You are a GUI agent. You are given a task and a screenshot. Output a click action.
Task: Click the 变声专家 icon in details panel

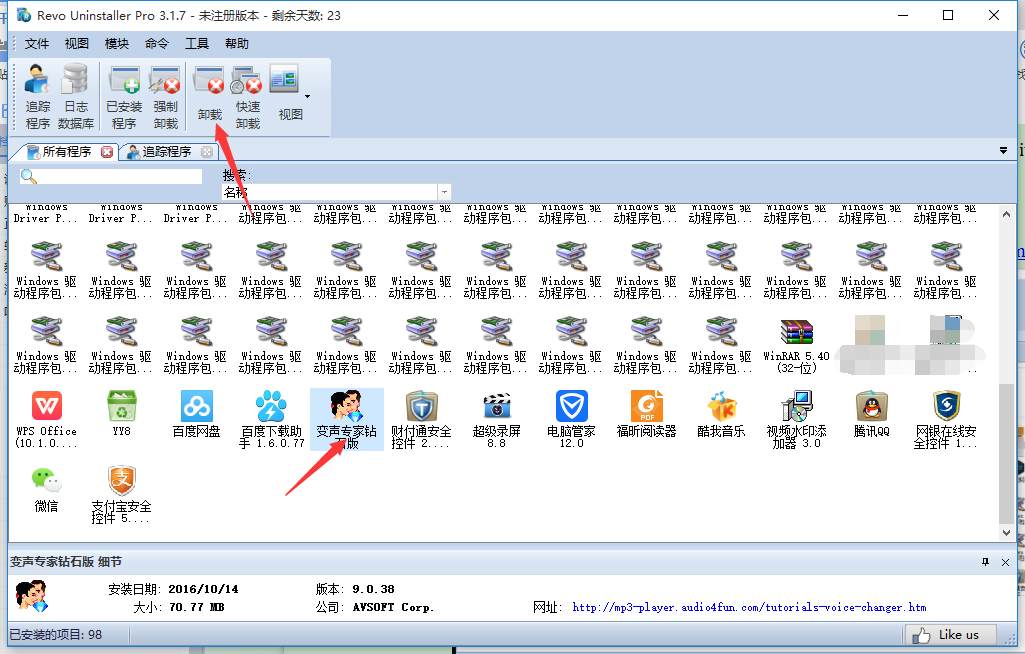[31, 595]
